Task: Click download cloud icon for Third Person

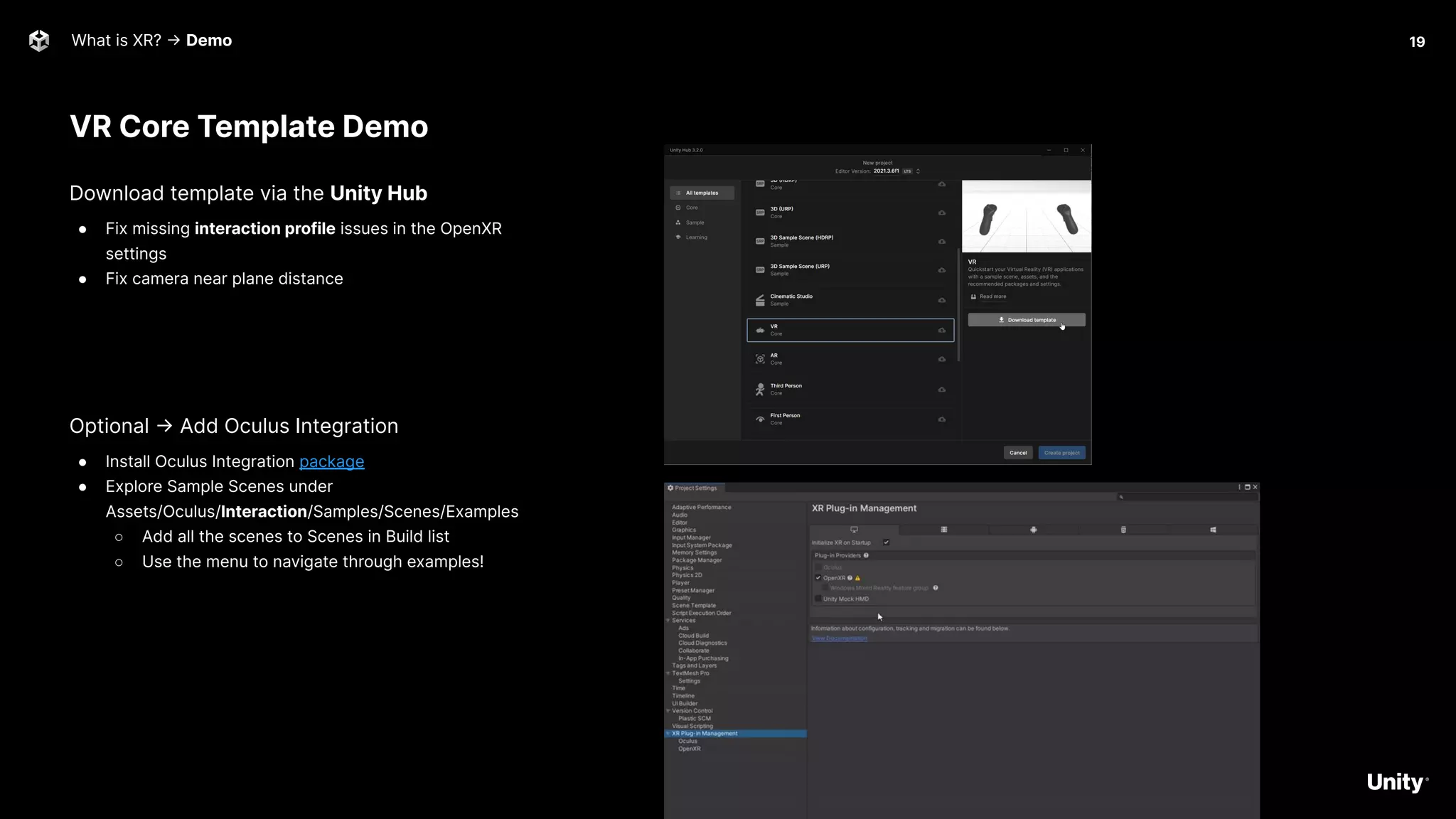Action: [942, 390]
